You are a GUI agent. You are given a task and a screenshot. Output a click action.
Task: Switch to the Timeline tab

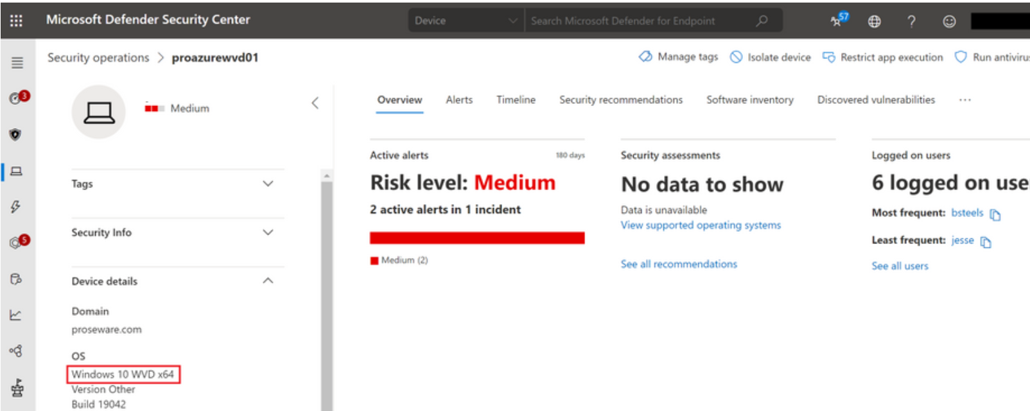[x=516, y=100]
